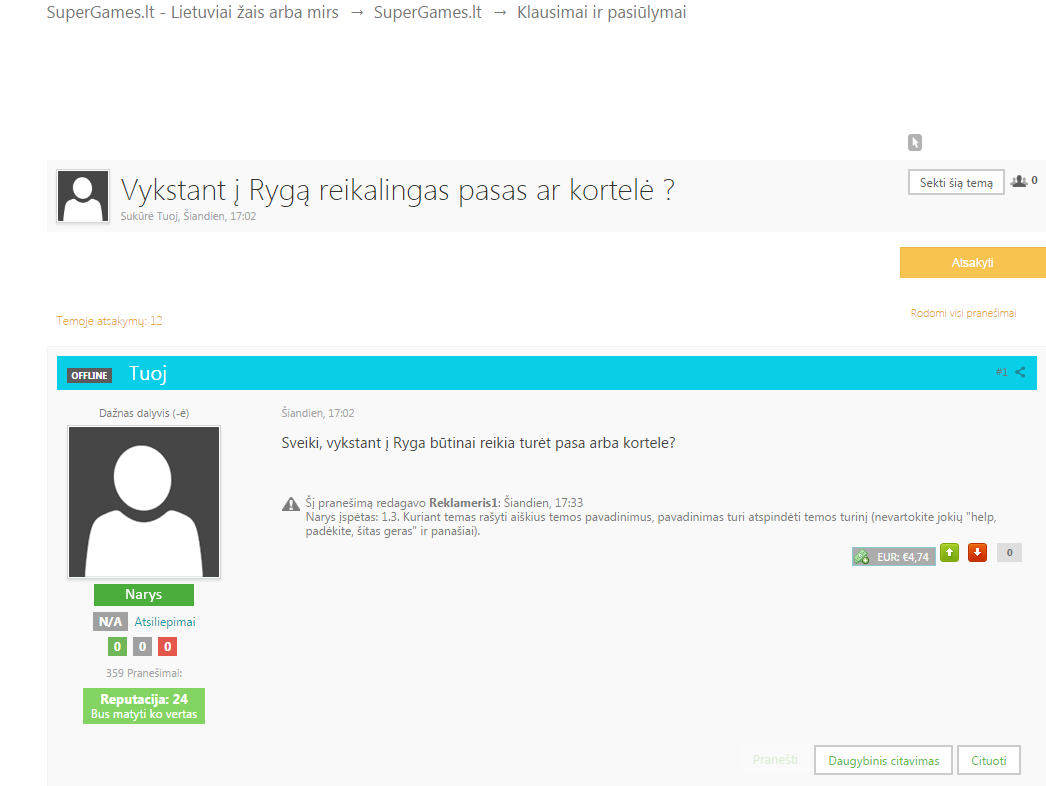Image resolution: width=1046 pixels, height=786 pixels.
Task: Click the red negative feedback count
Action: click(x=167, y=647)
